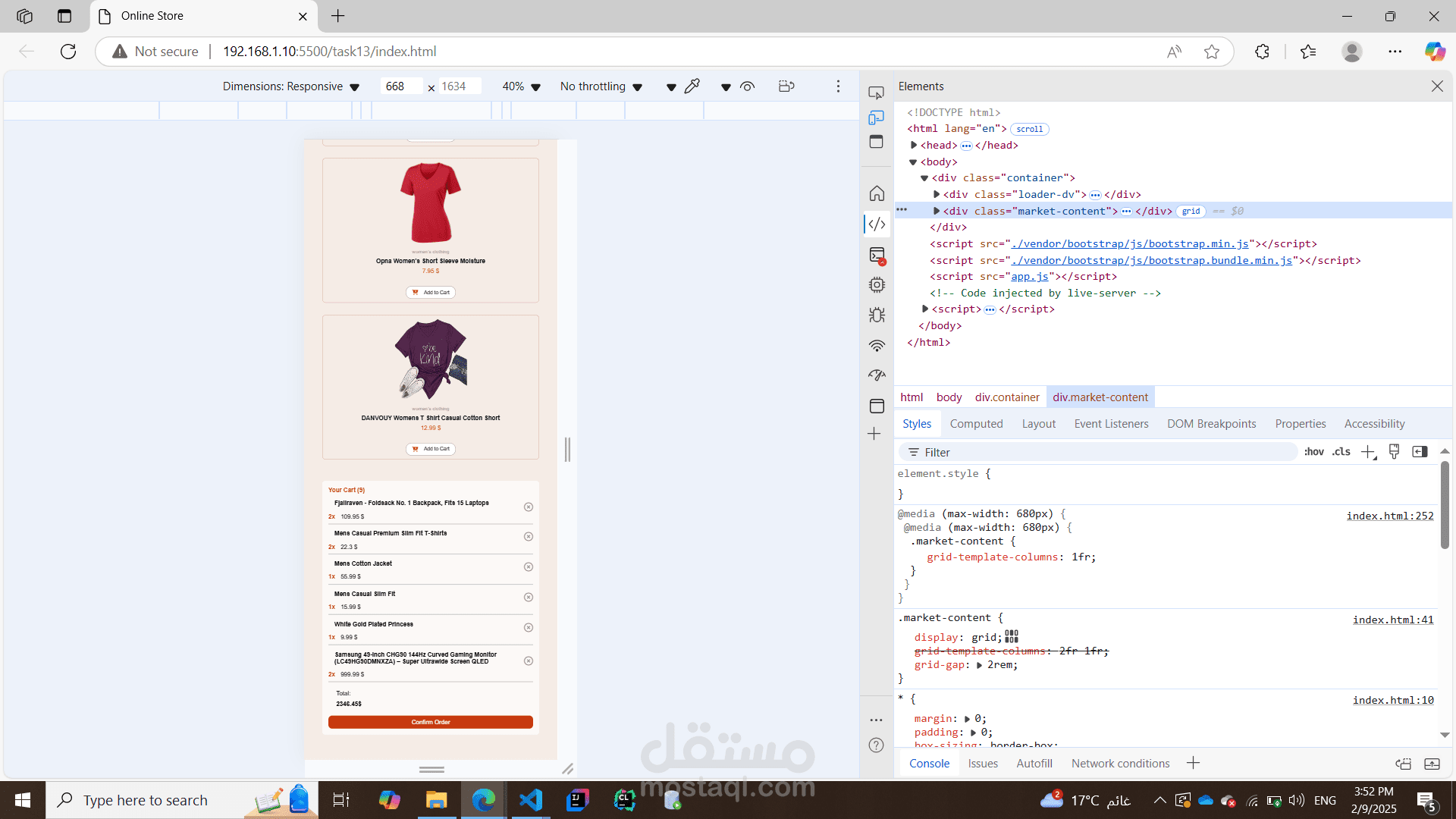1456x819 pixels.
Task: Open the No throttling dropdown
Action: tap(601, 86)
